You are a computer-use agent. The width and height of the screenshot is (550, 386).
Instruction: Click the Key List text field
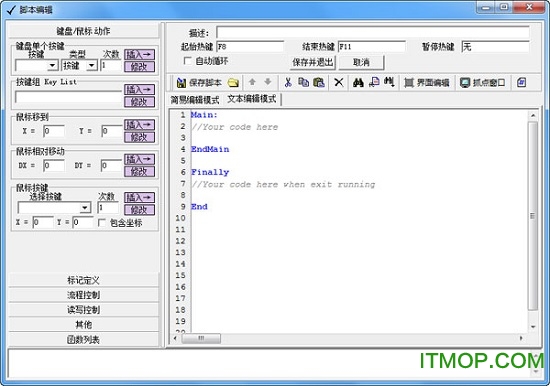(68, 97)
